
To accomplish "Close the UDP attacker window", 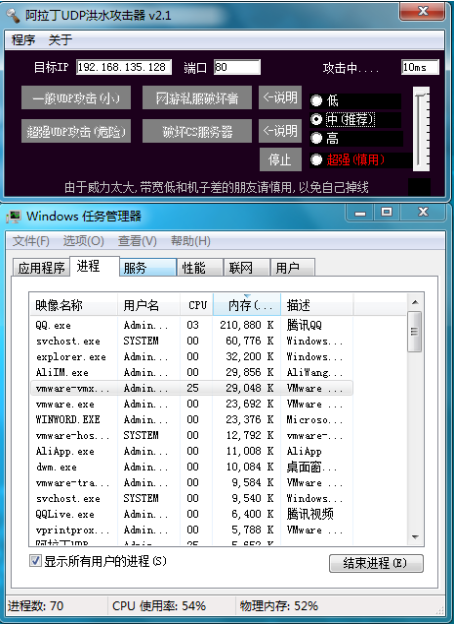I will coord(422,12).
